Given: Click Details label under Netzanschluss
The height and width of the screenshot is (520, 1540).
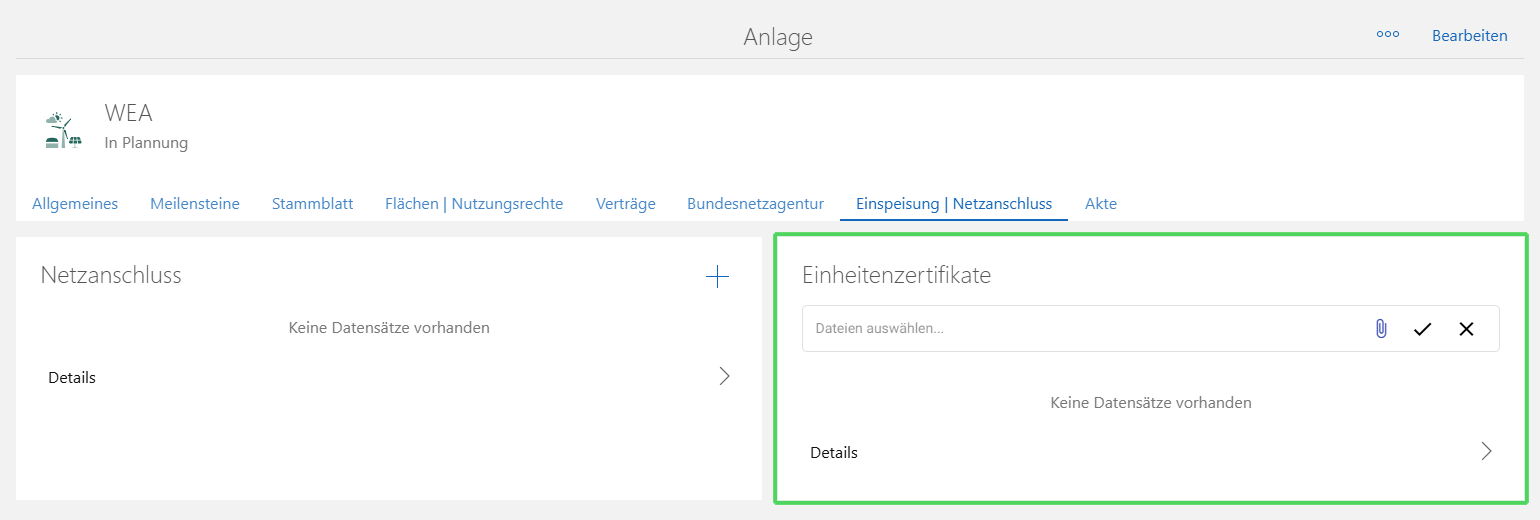Looking at the screenshot, I should (x=72, y=378).
